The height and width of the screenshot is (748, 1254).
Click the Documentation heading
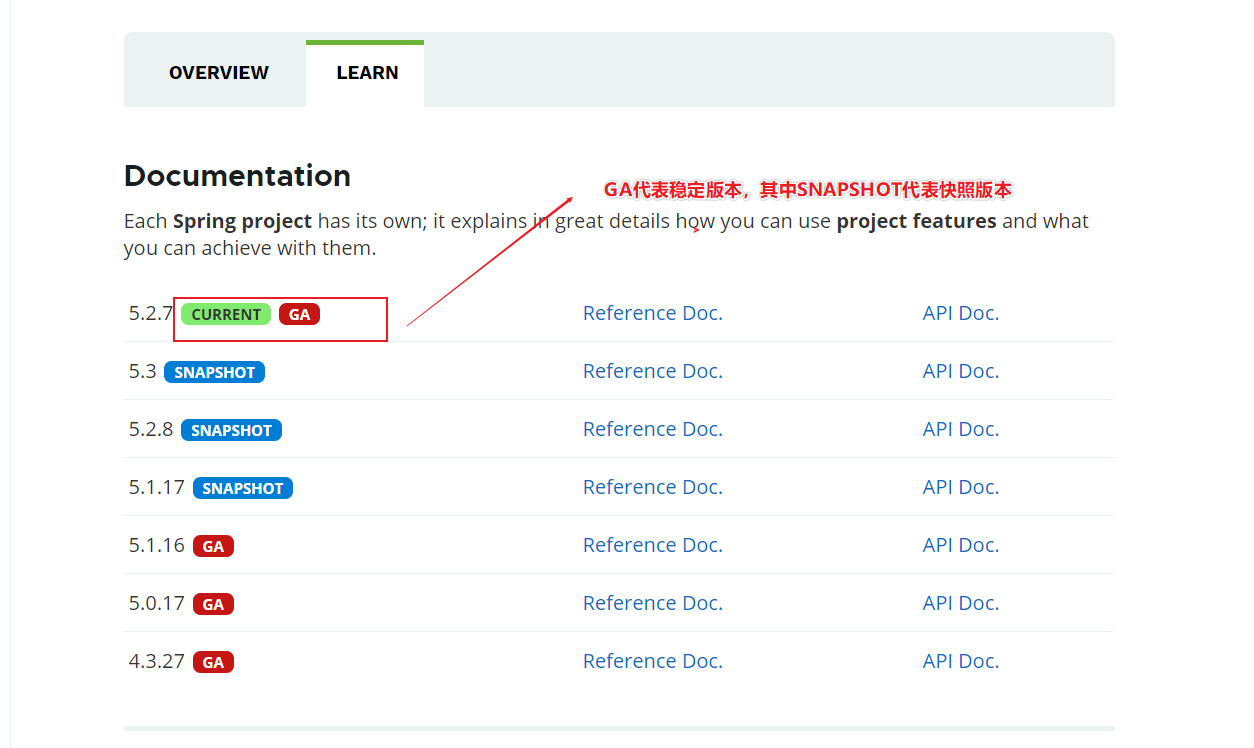pyautogui.click(x=237, y=176)
